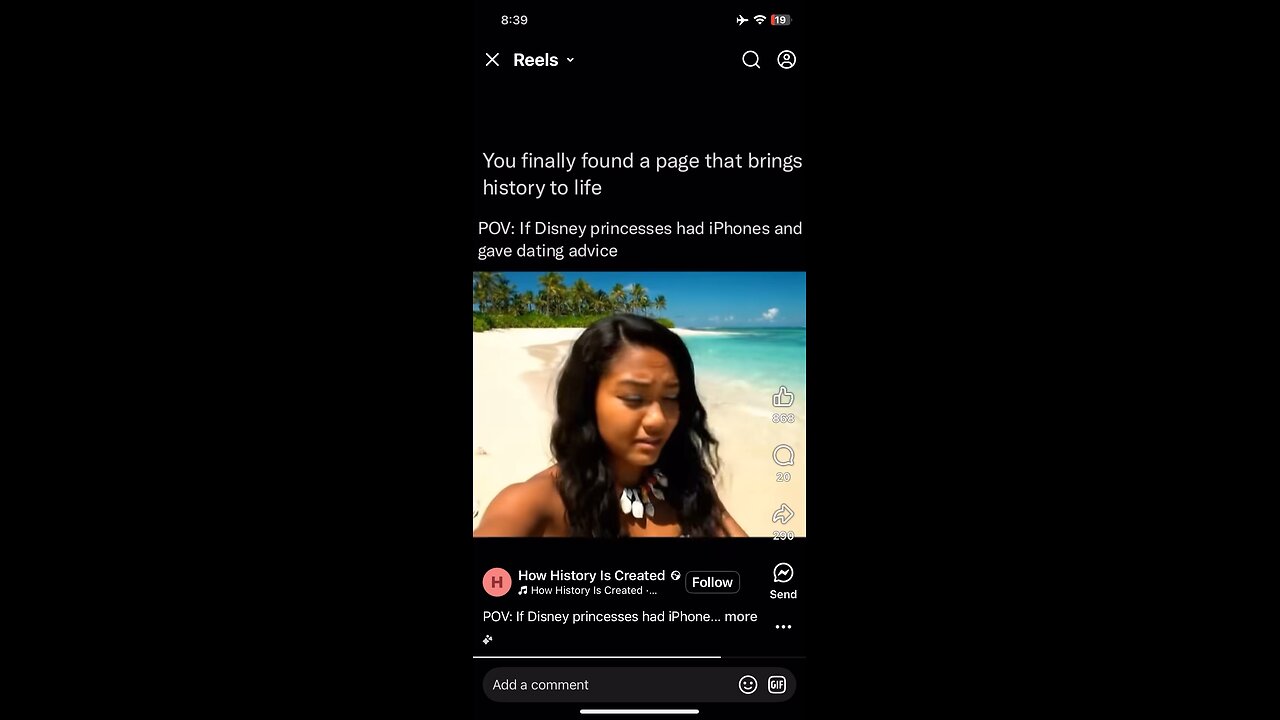The image size is (1280, 720).
Task: Like the reel with thumbs up icon
Action: (x=783, y=397)
